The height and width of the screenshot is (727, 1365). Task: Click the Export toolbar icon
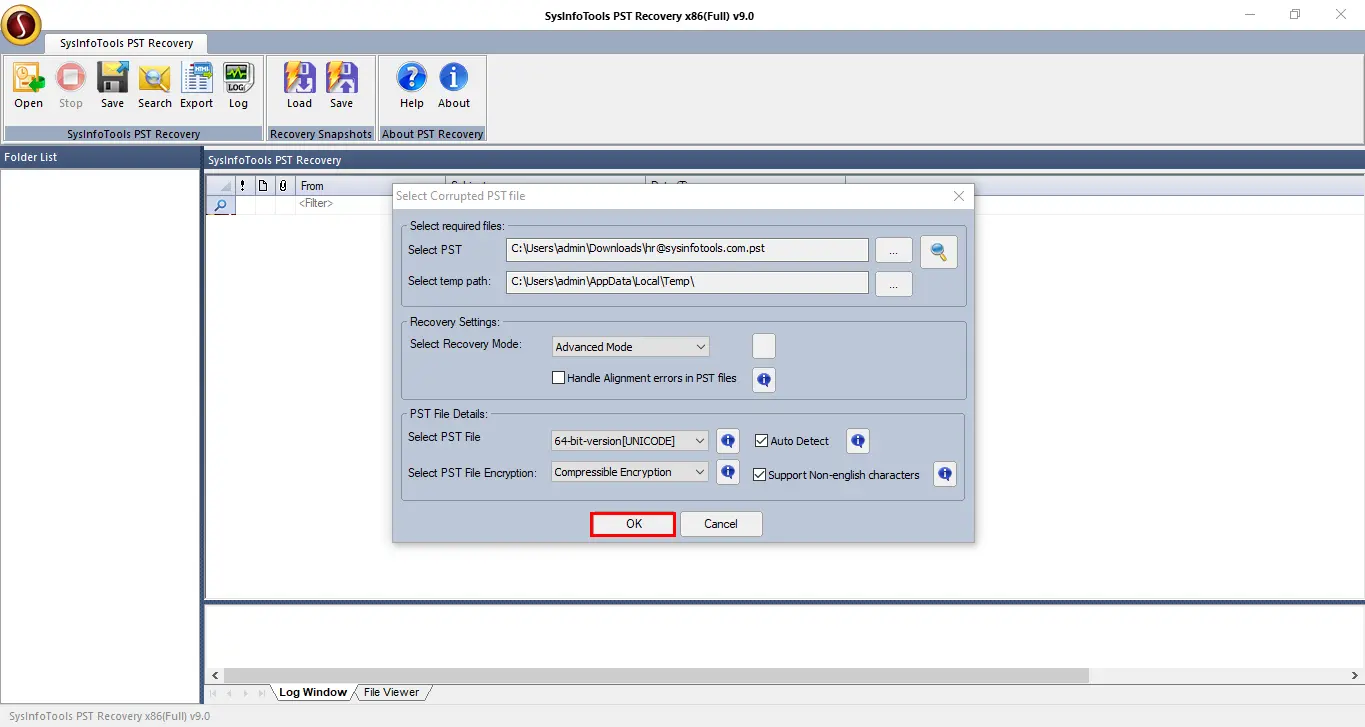click(197, 85)
